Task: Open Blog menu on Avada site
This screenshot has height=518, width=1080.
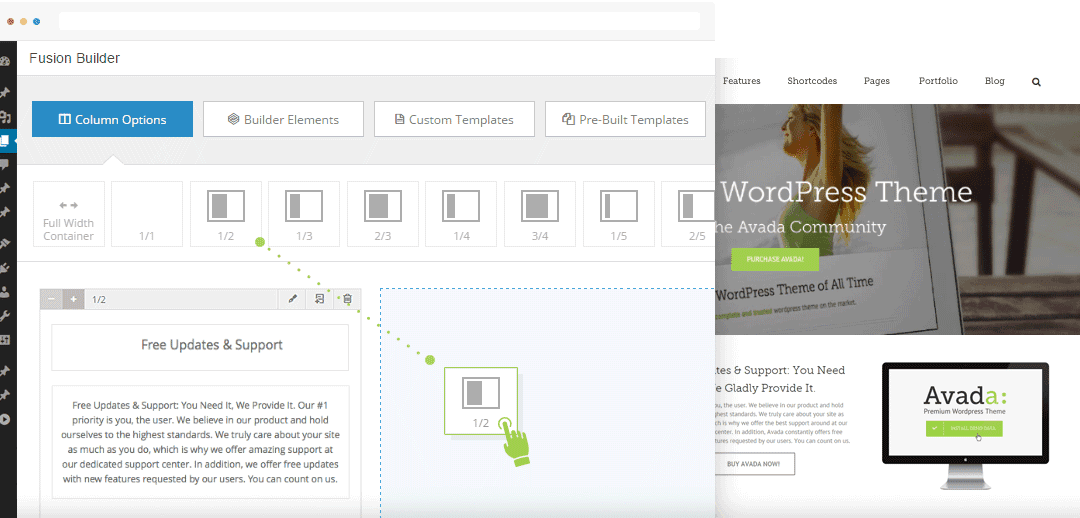Action: (995, 81)
